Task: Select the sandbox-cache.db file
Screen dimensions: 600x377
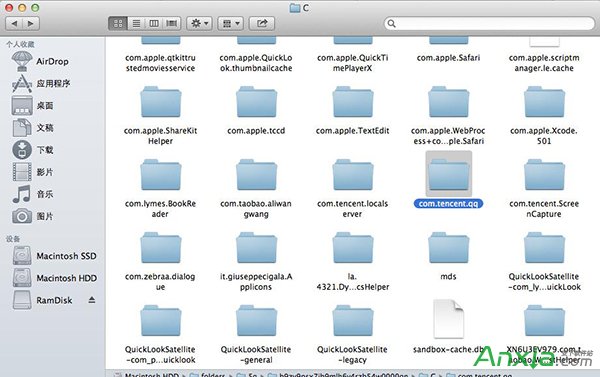Action: point(448,327)
